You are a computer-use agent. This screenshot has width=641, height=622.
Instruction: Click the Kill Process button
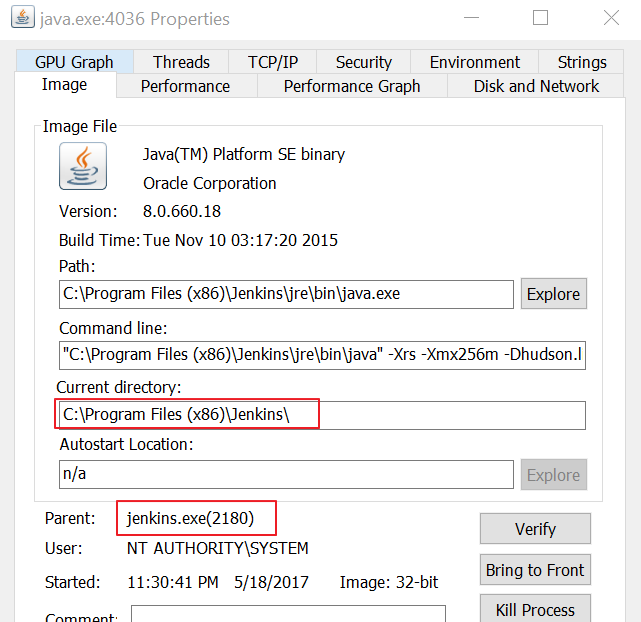(535, 609)
